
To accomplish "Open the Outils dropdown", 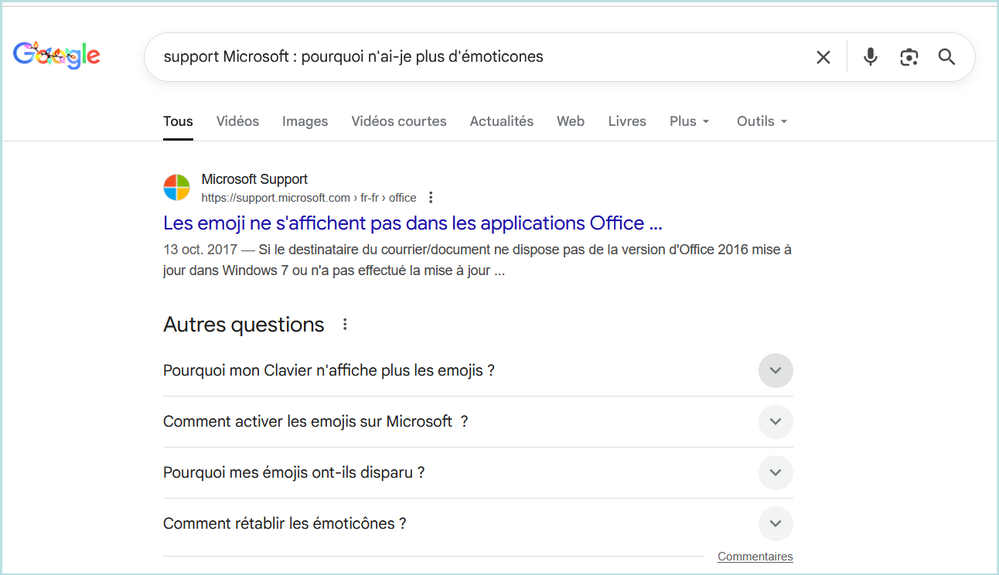I will click(762, 121).
